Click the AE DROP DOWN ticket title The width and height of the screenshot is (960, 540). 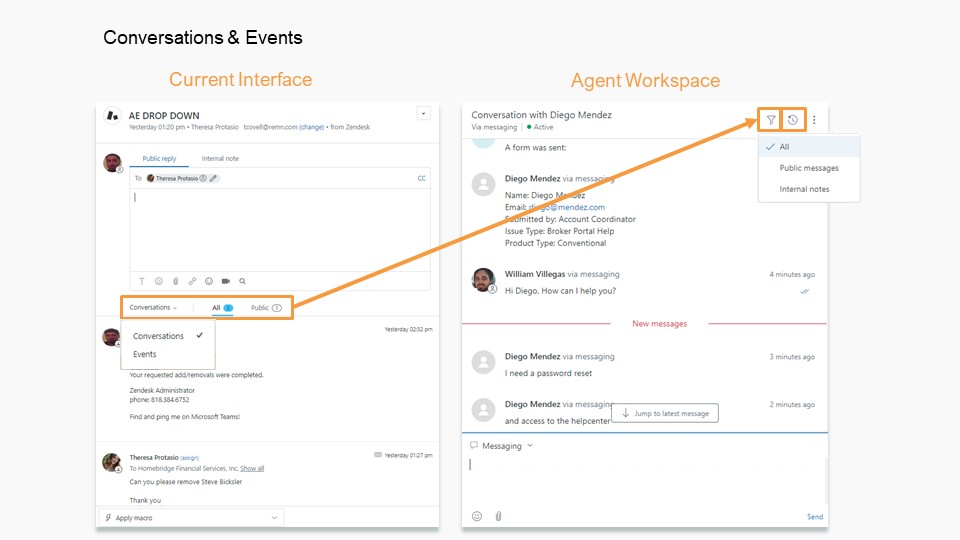[164, 116]
